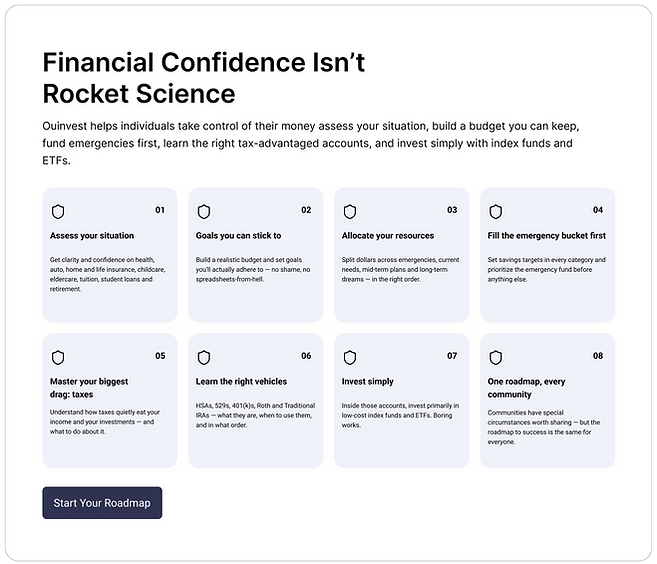Click the 'Financial Confidence Isn't Rocket Science' headline
This screenshot has height=564, width=657.
[x=204, y=78]
